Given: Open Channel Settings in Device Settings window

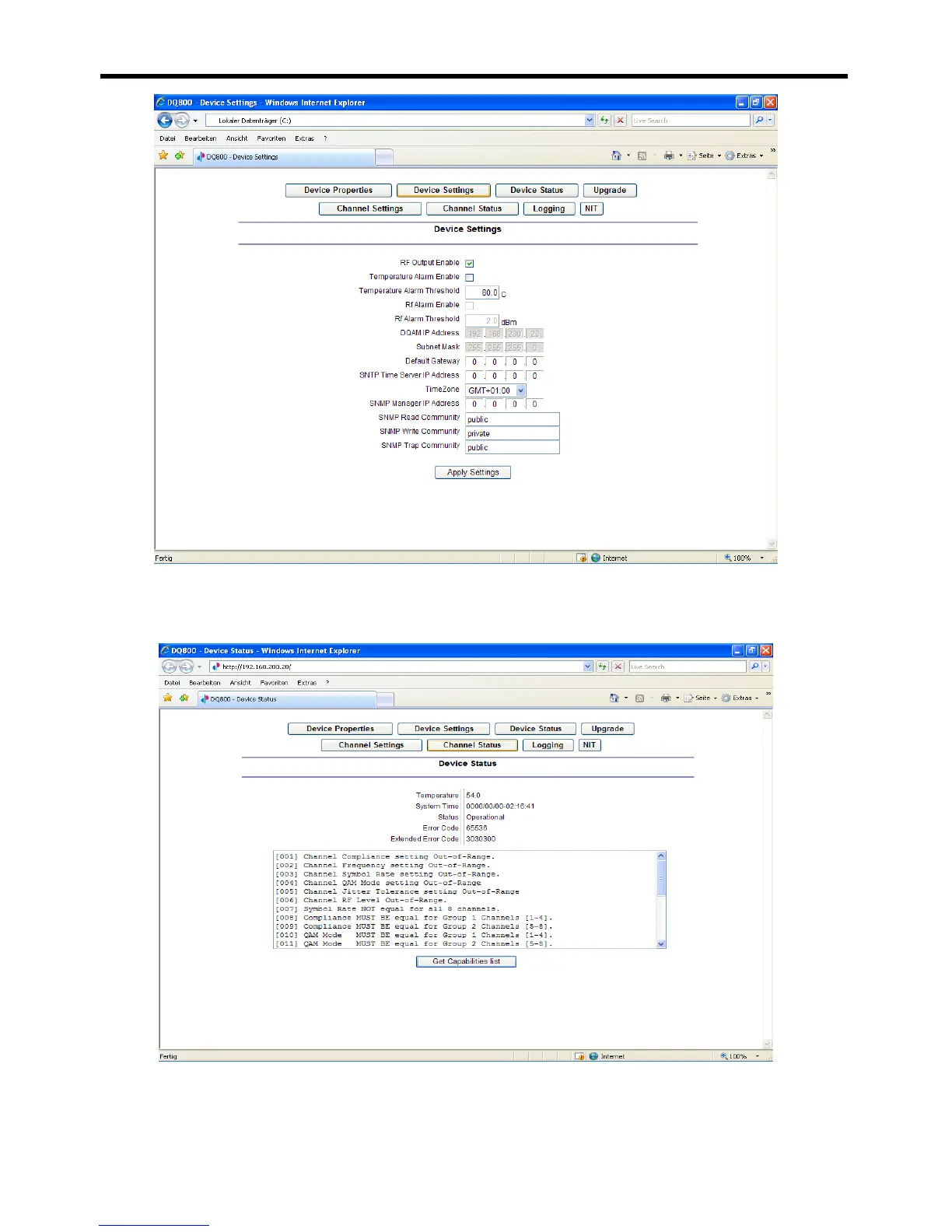Looking at the screenshot, I should [370, 208].
